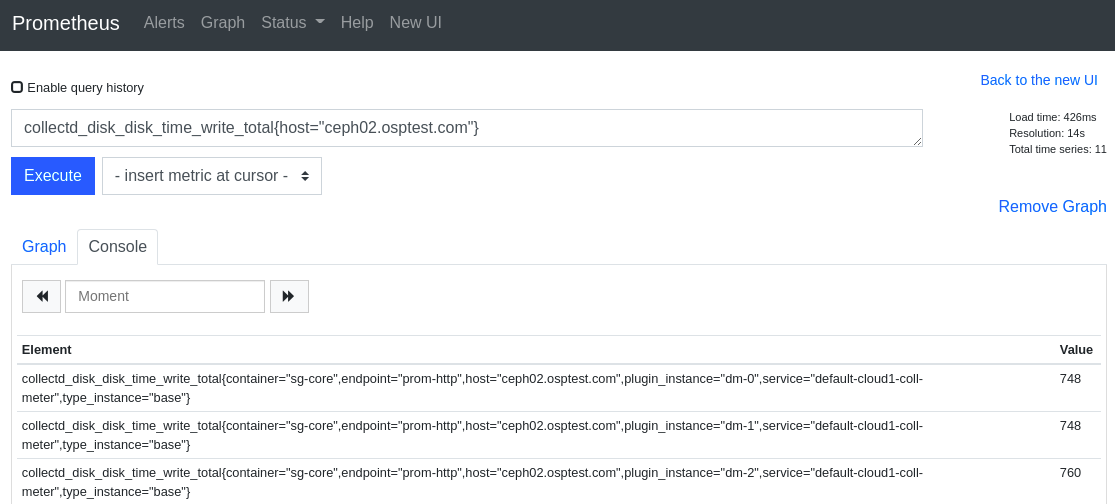This screenshot has width=1115, height=504.
Task: Select the dm-2 result row
Action: click(562, 482)
